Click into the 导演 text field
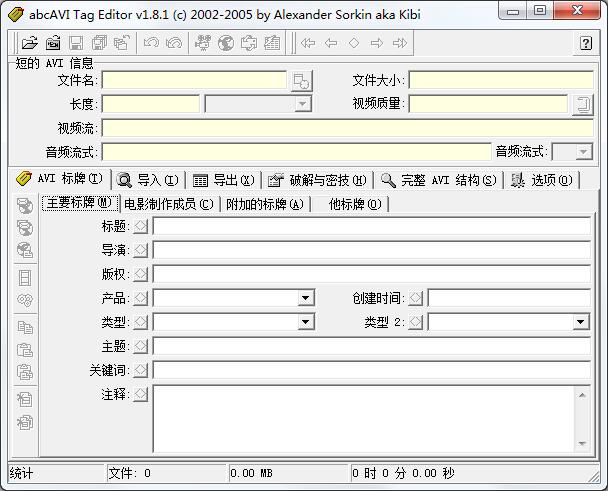 (x=371, y=250)
